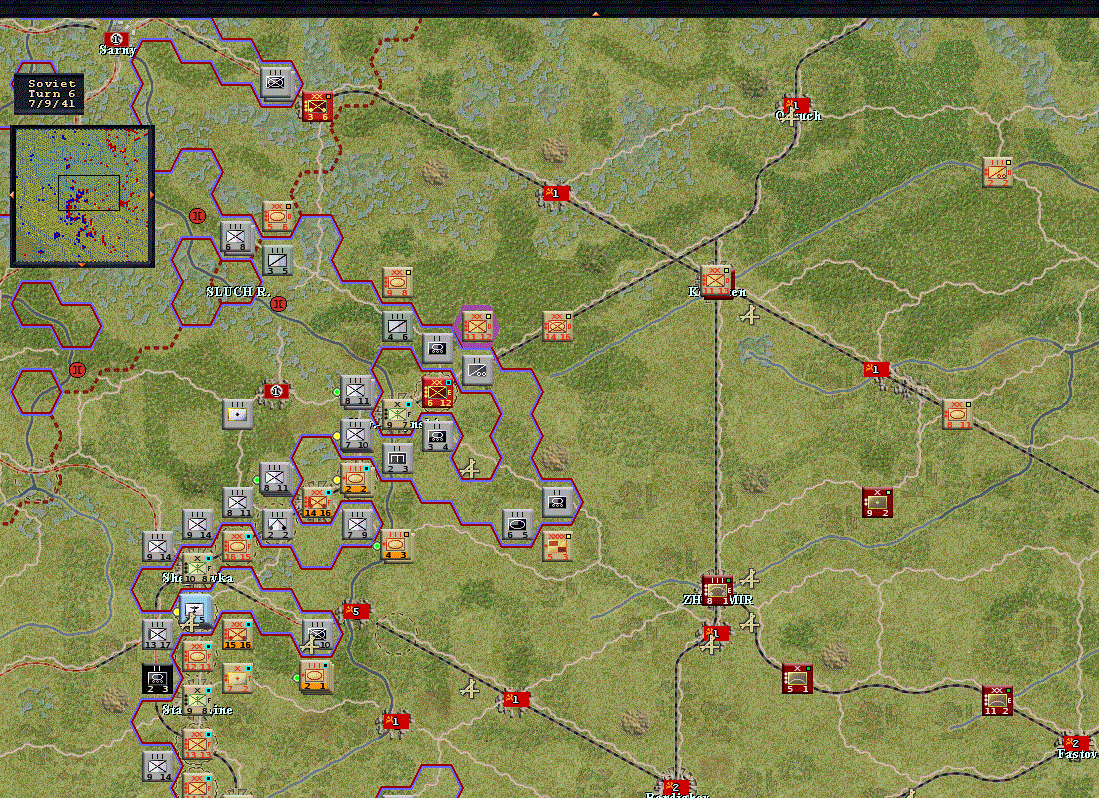Expand the hidden top menu panel arrow

pos(595,13)
